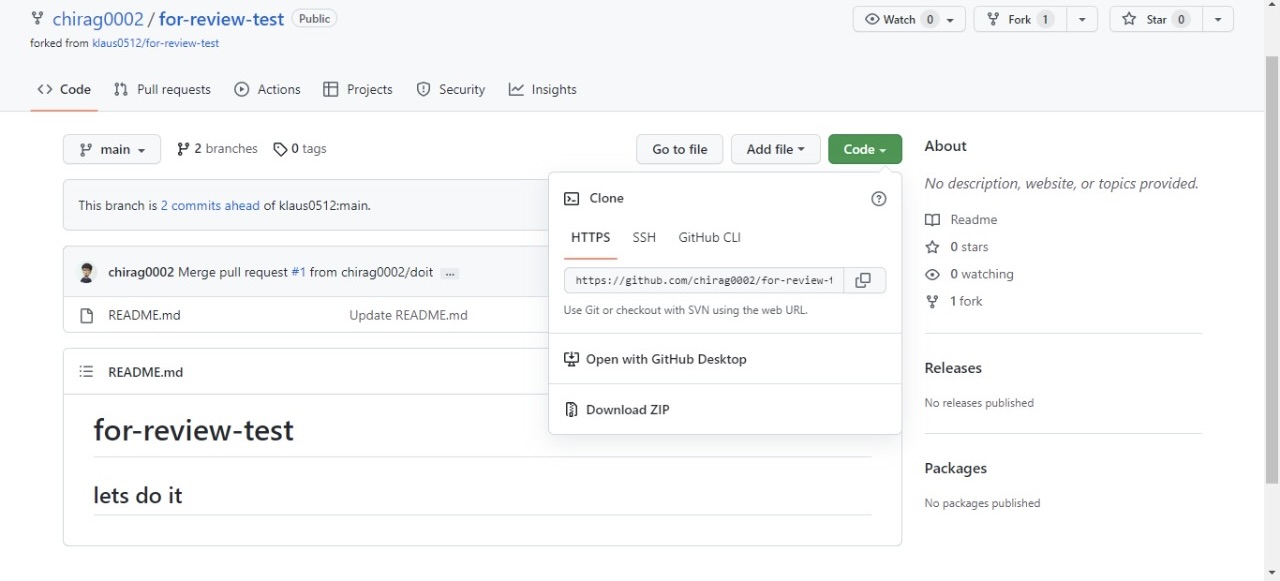Click the README.md title in the readme header
The height and width of the screenshot is (581, 1280).
146,372
